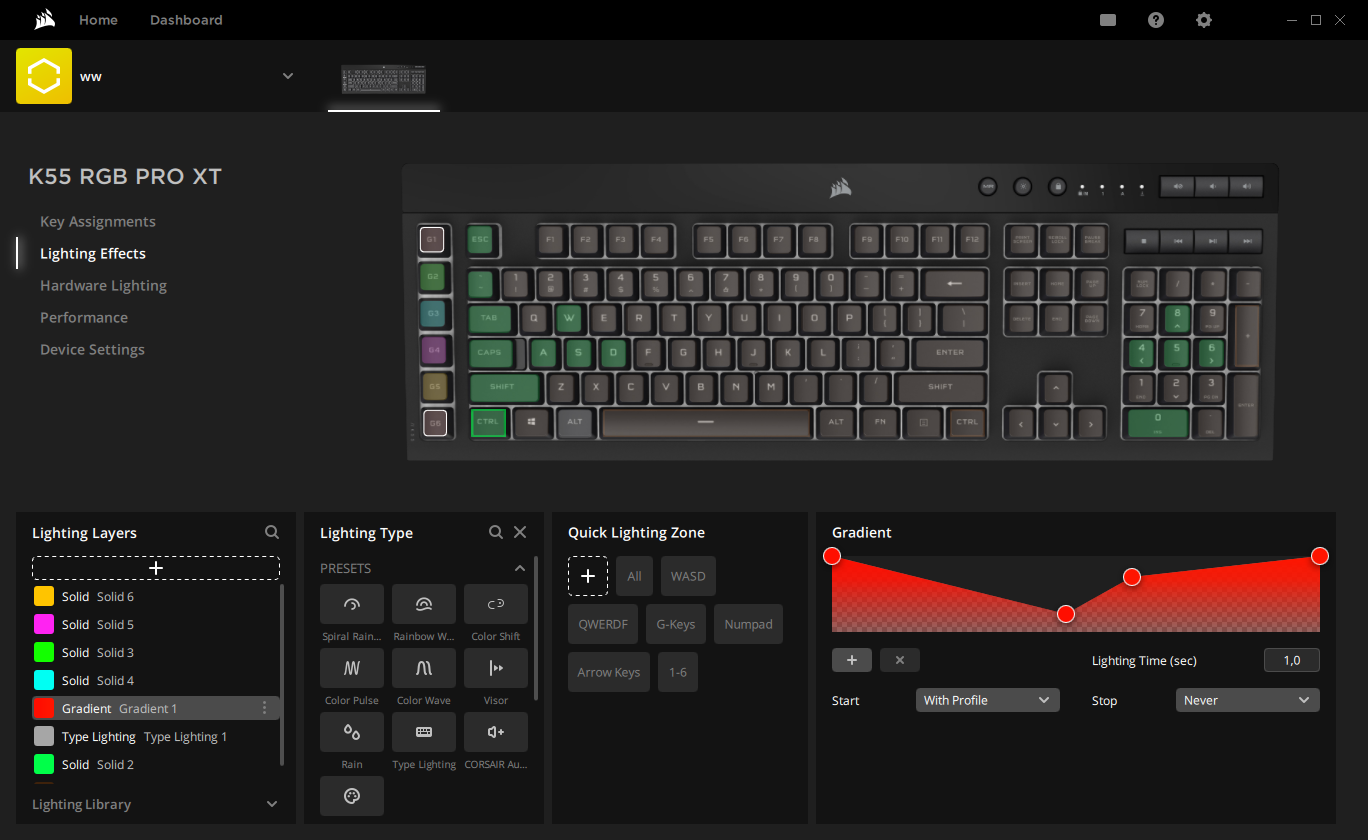Select the Numpad lighting zone
This screenshot has width=1368, height=840.
[x=748, y=624]
